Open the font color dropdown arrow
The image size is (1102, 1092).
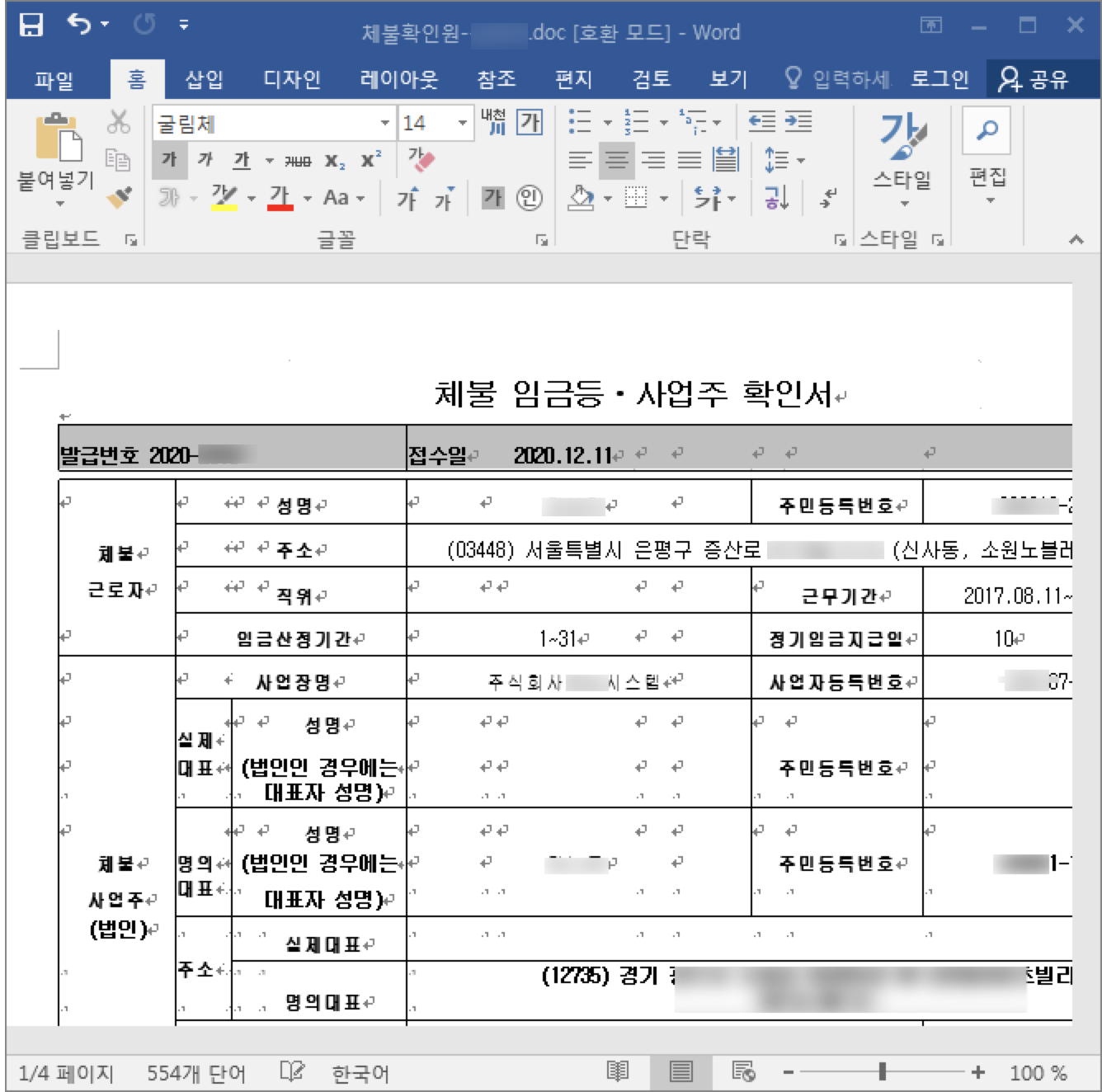coord(308,198)
